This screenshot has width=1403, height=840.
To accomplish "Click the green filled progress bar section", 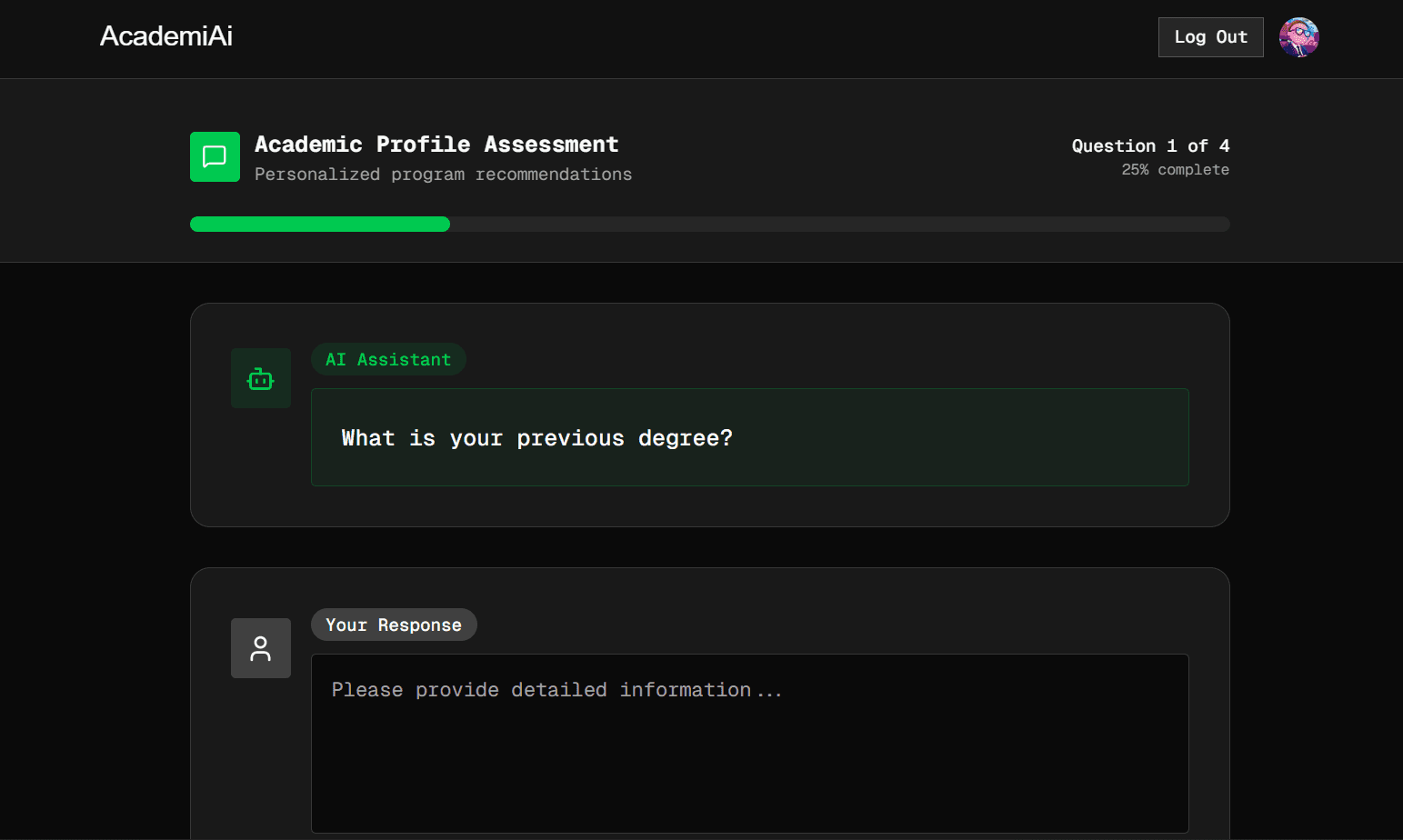I will 319,225.
